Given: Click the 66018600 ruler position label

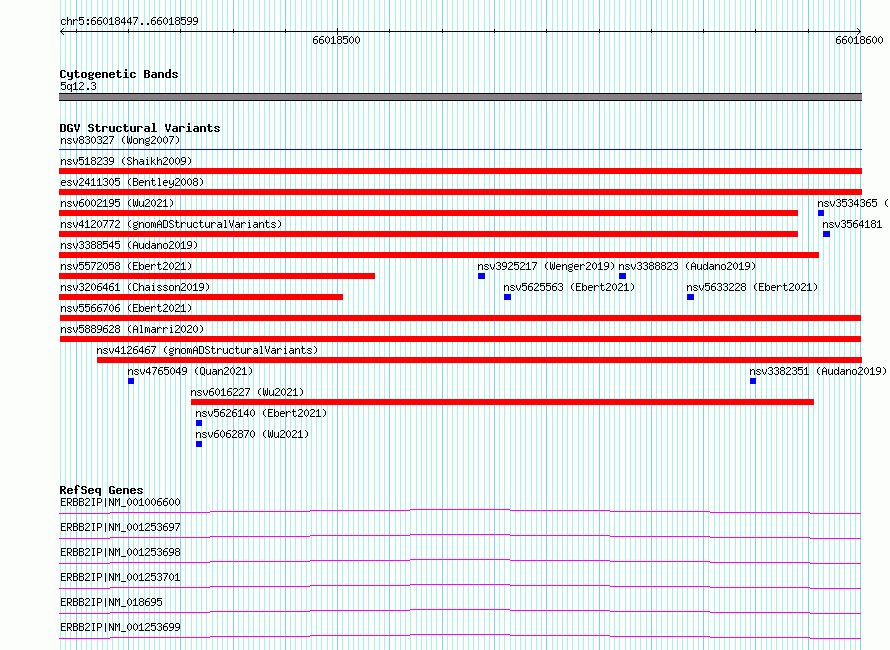Looking at the screenshot, I should coord(859,40).
